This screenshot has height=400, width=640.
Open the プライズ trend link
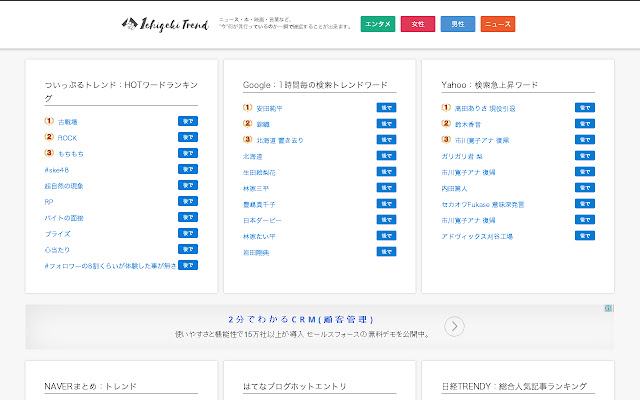coord(58,234)
